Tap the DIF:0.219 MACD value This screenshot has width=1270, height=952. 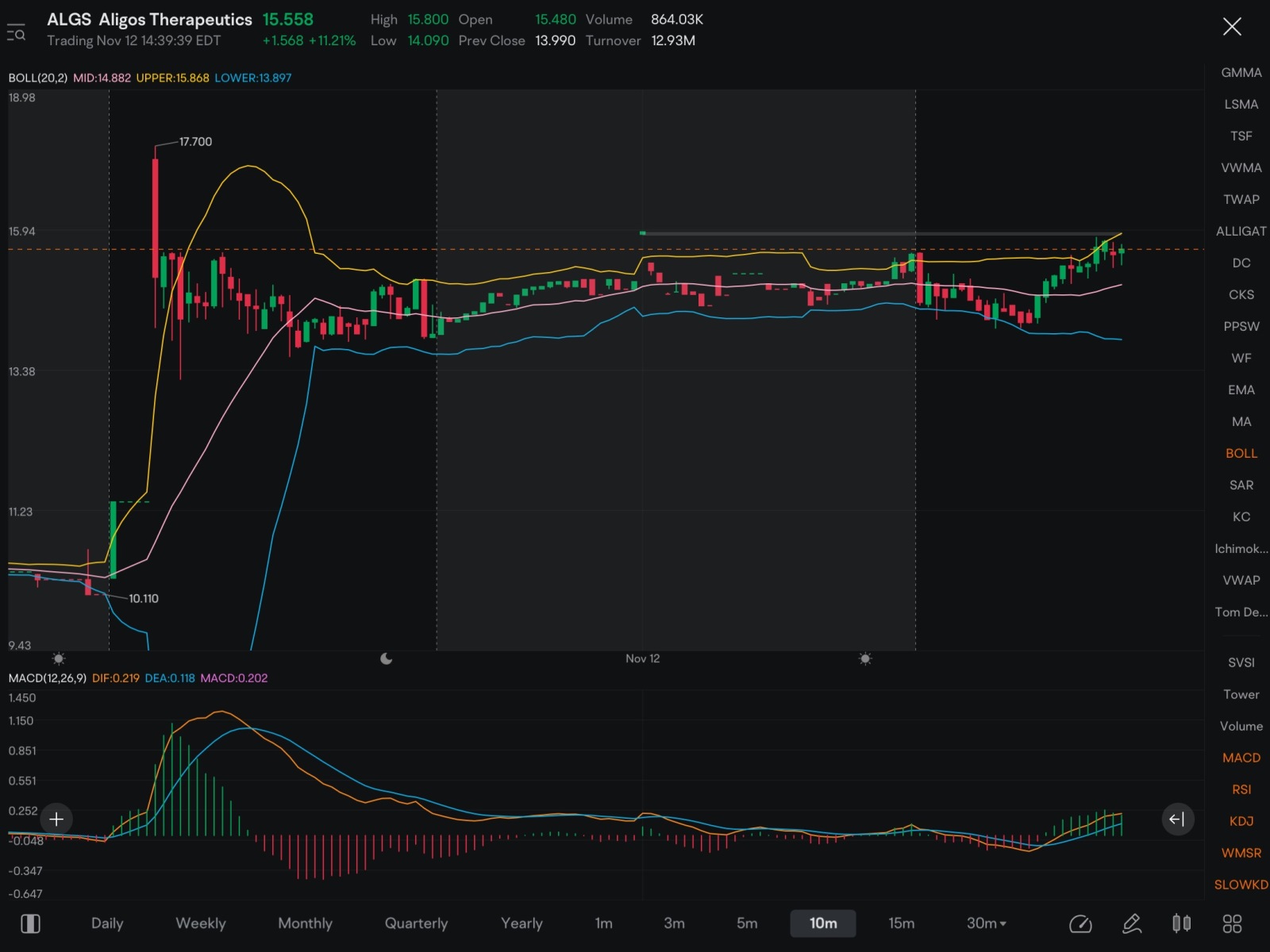coord(116,678)
